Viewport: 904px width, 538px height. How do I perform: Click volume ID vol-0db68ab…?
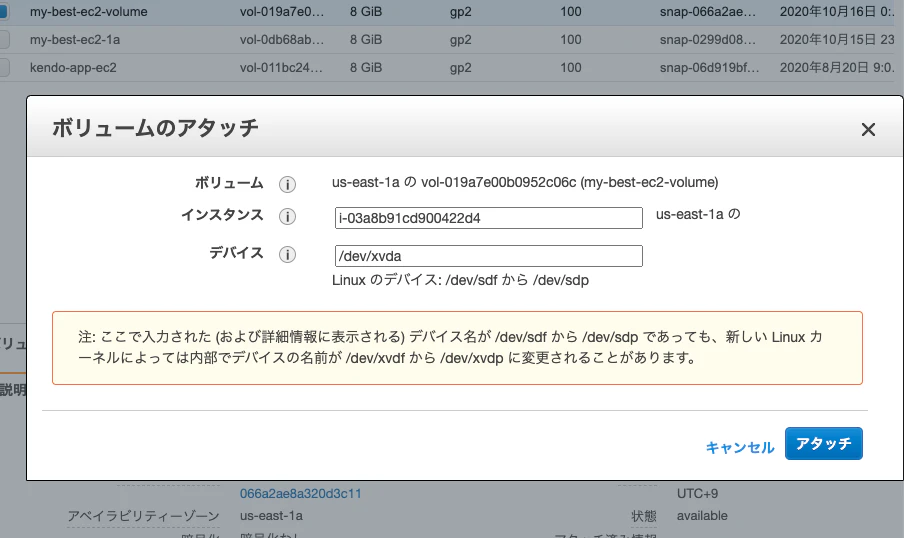tap(282, 39)
